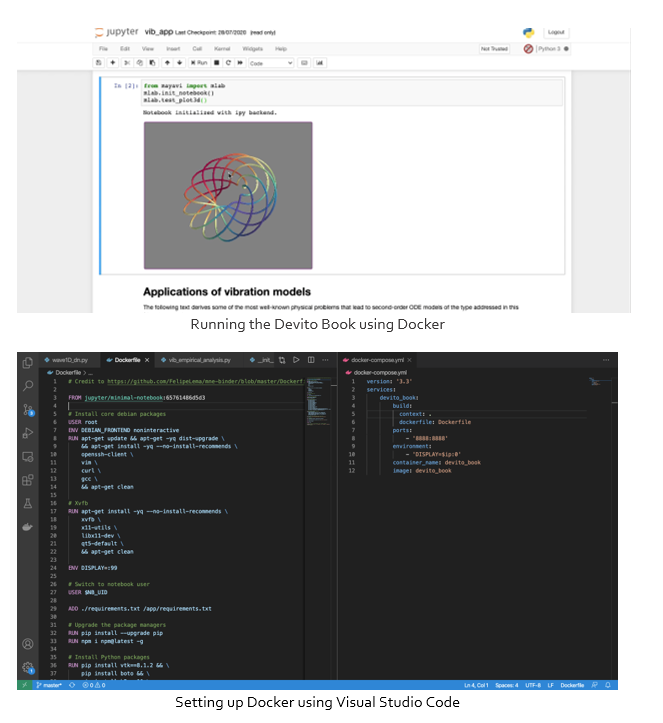Open Jupyter Insert menu

(x=173, y=49)
